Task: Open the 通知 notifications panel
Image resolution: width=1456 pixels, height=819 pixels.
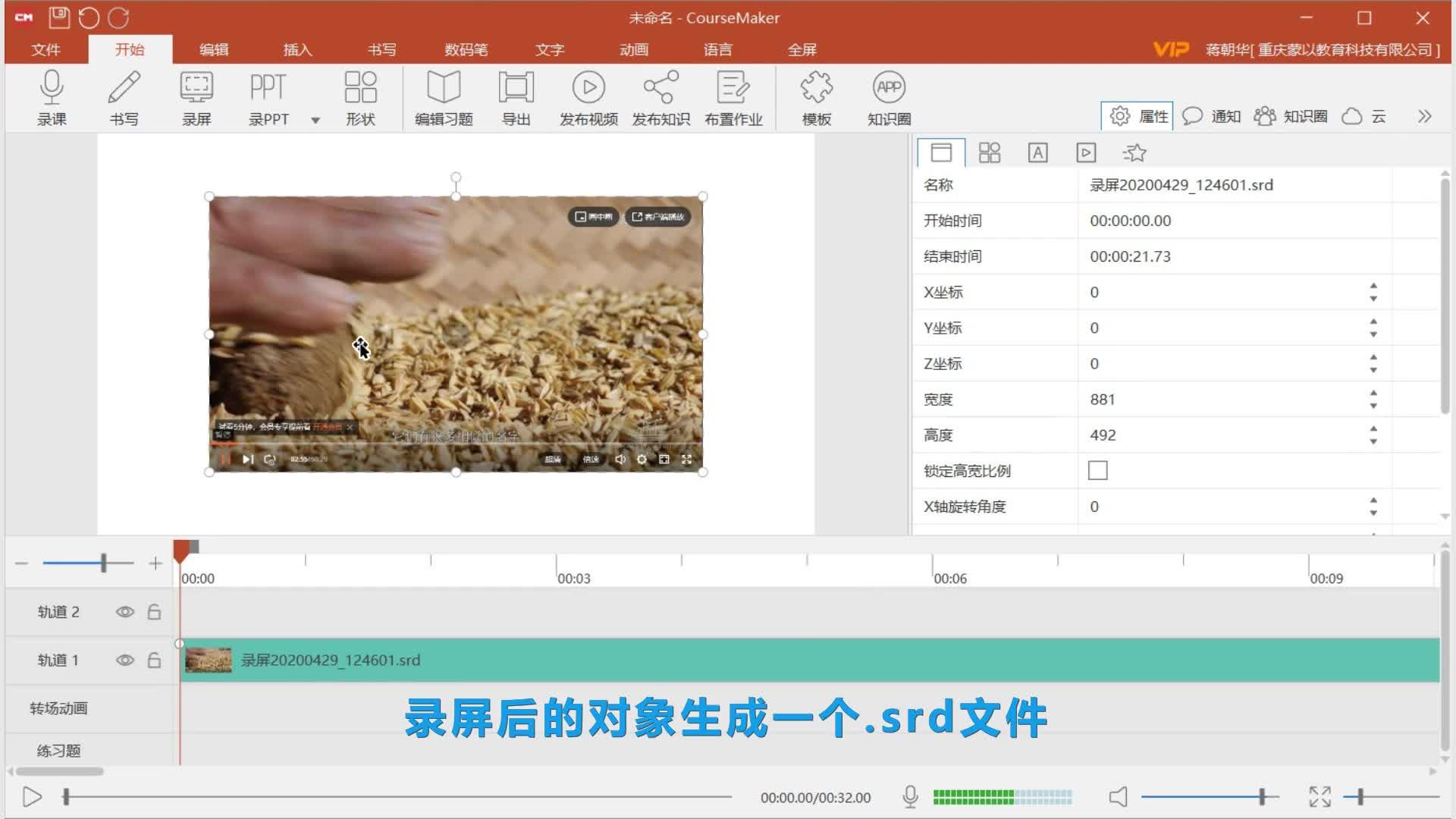Action: pyautogui.click(x=1211, y=116)
